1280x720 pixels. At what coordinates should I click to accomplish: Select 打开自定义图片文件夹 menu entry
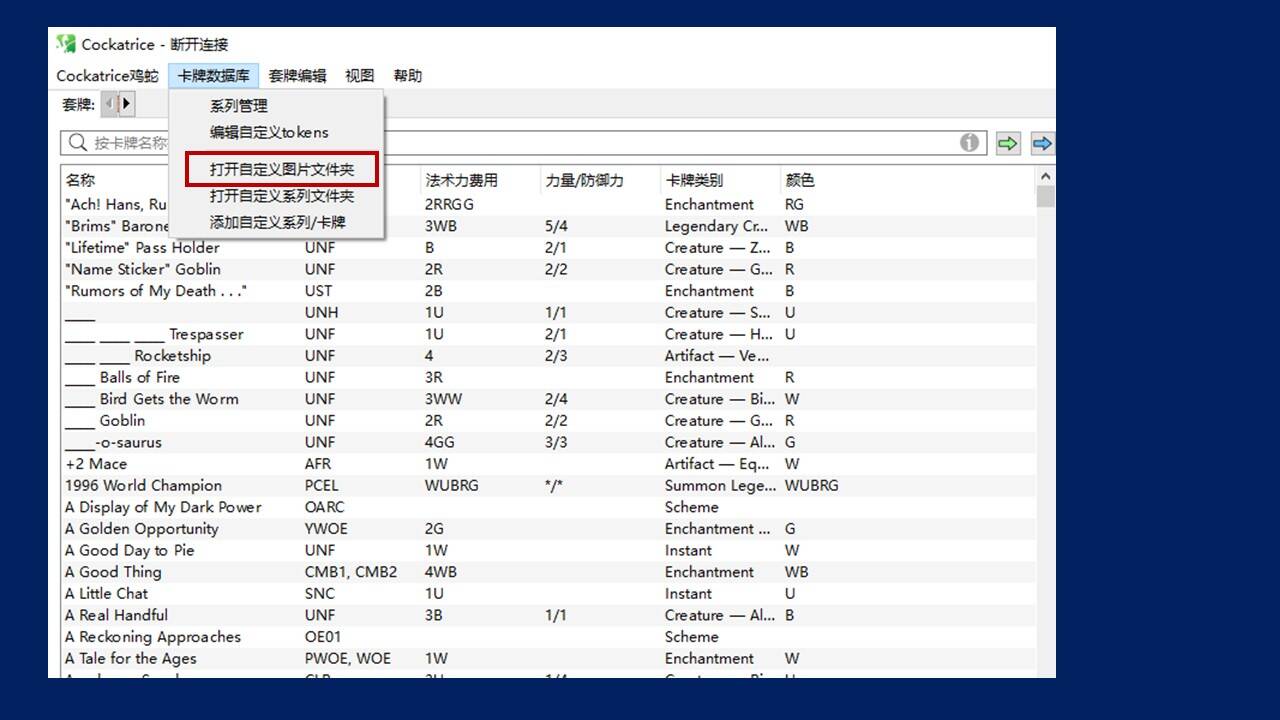point(281,170)
